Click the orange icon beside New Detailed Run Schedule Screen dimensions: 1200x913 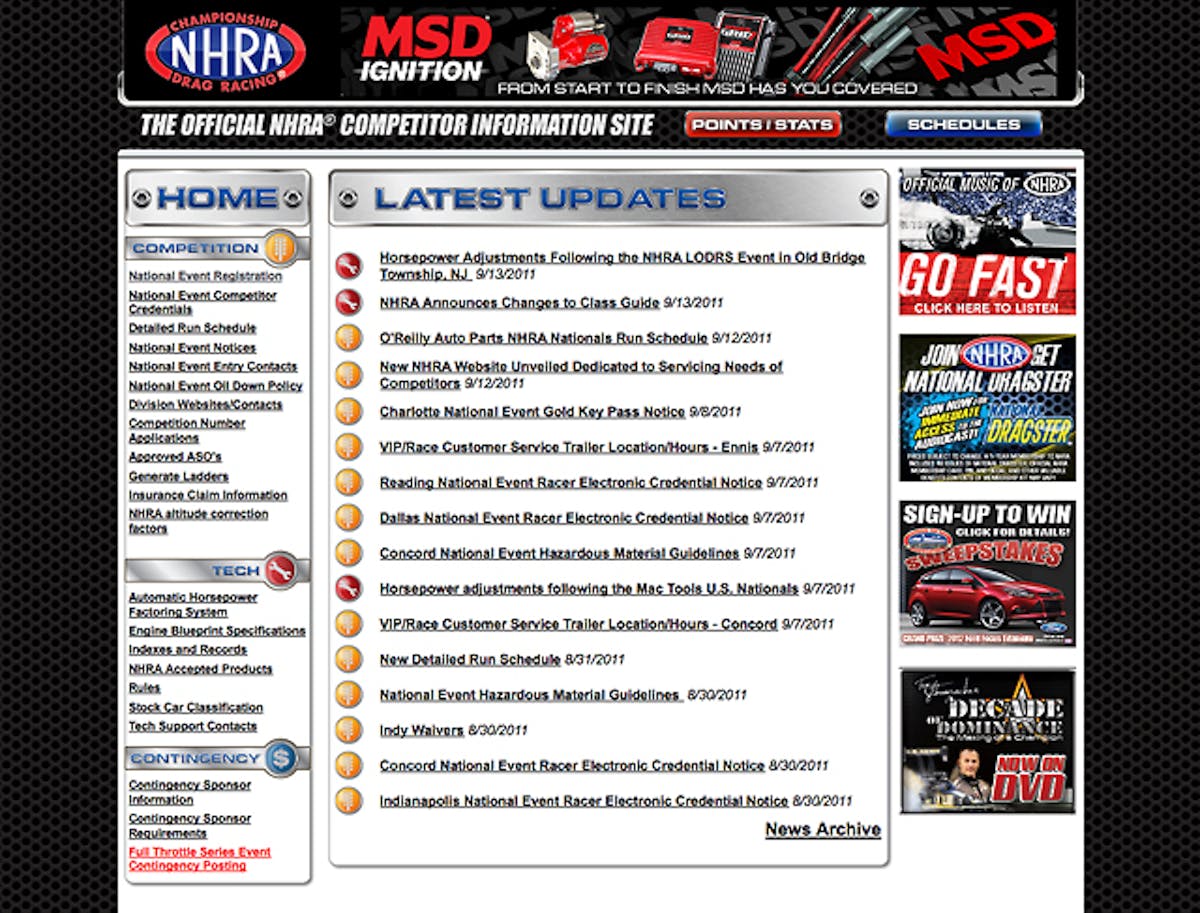pos(348,659)
